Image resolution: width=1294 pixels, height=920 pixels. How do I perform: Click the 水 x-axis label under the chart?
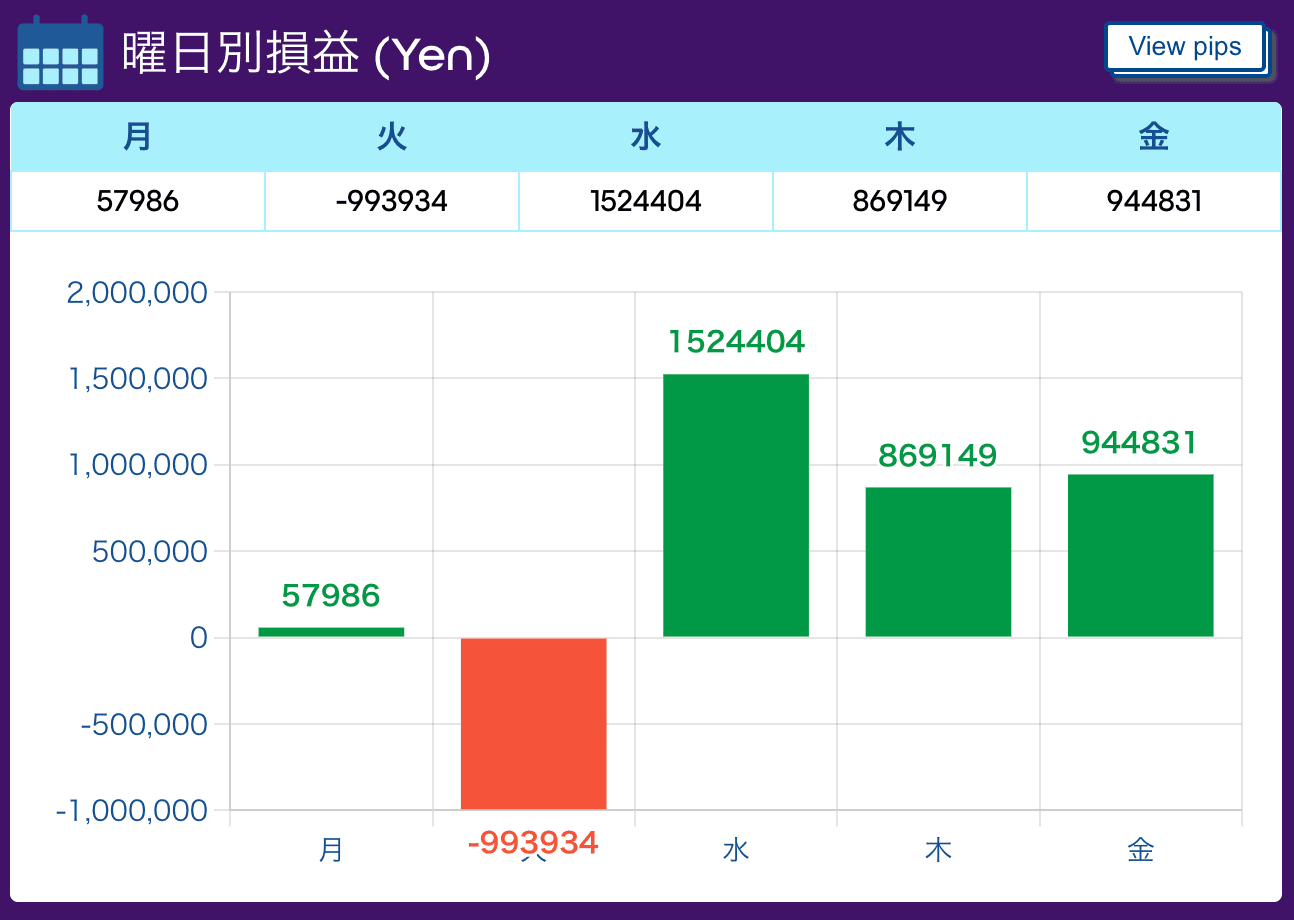(x=736, y=850)
